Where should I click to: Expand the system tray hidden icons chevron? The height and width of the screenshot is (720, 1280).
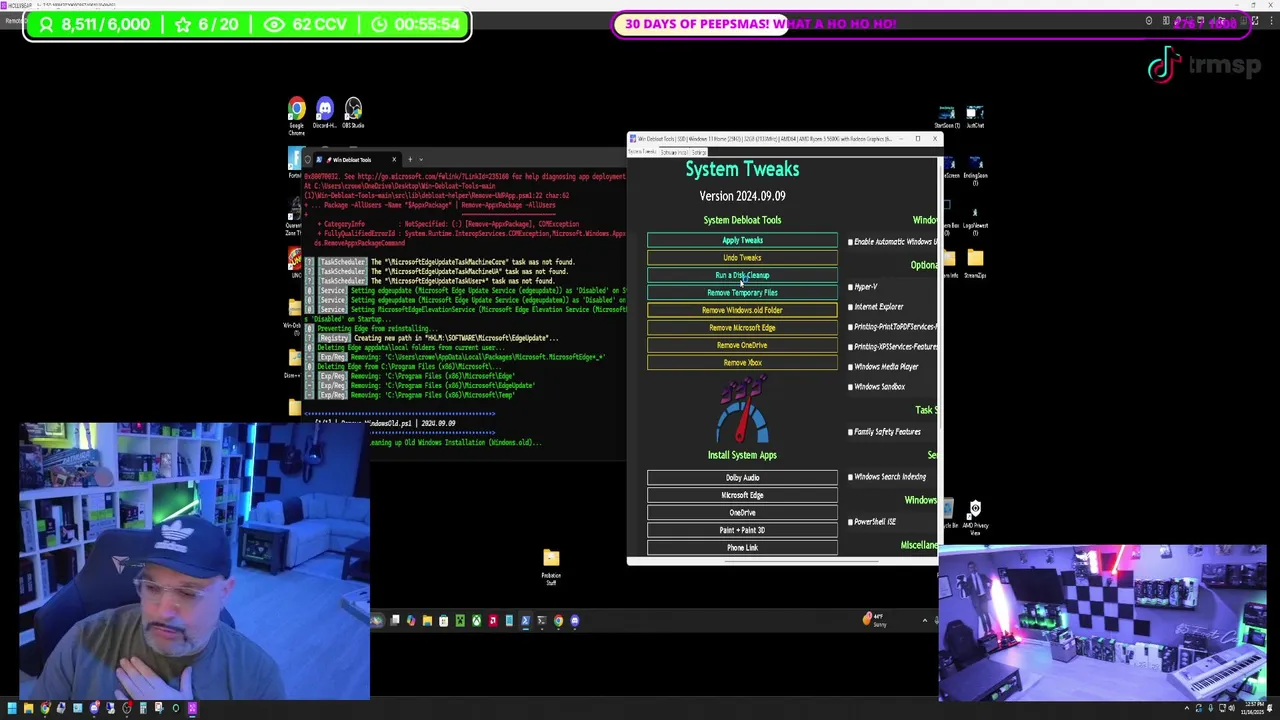924,621
